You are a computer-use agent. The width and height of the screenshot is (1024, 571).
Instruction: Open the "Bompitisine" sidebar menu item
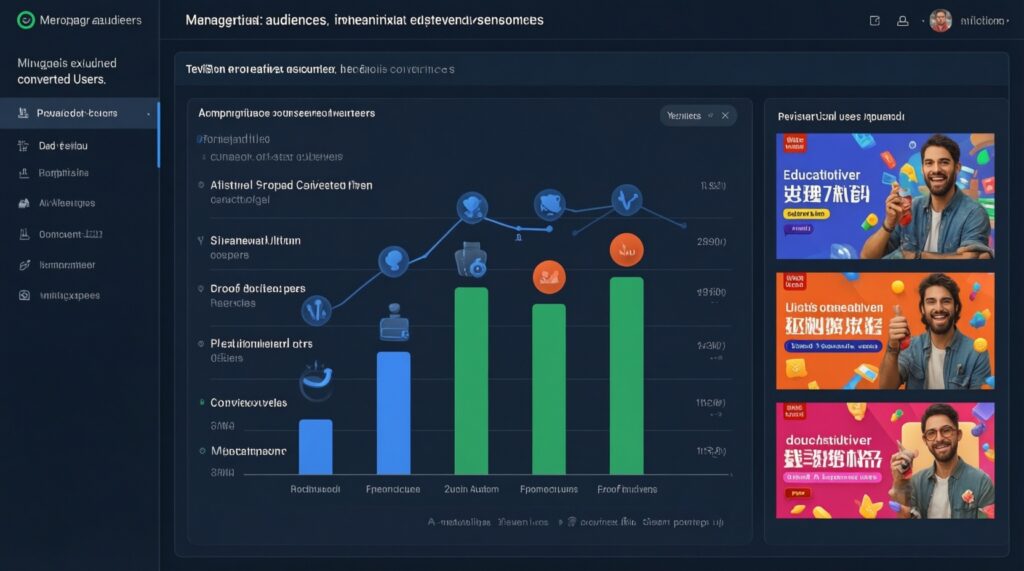click(63, 173)
